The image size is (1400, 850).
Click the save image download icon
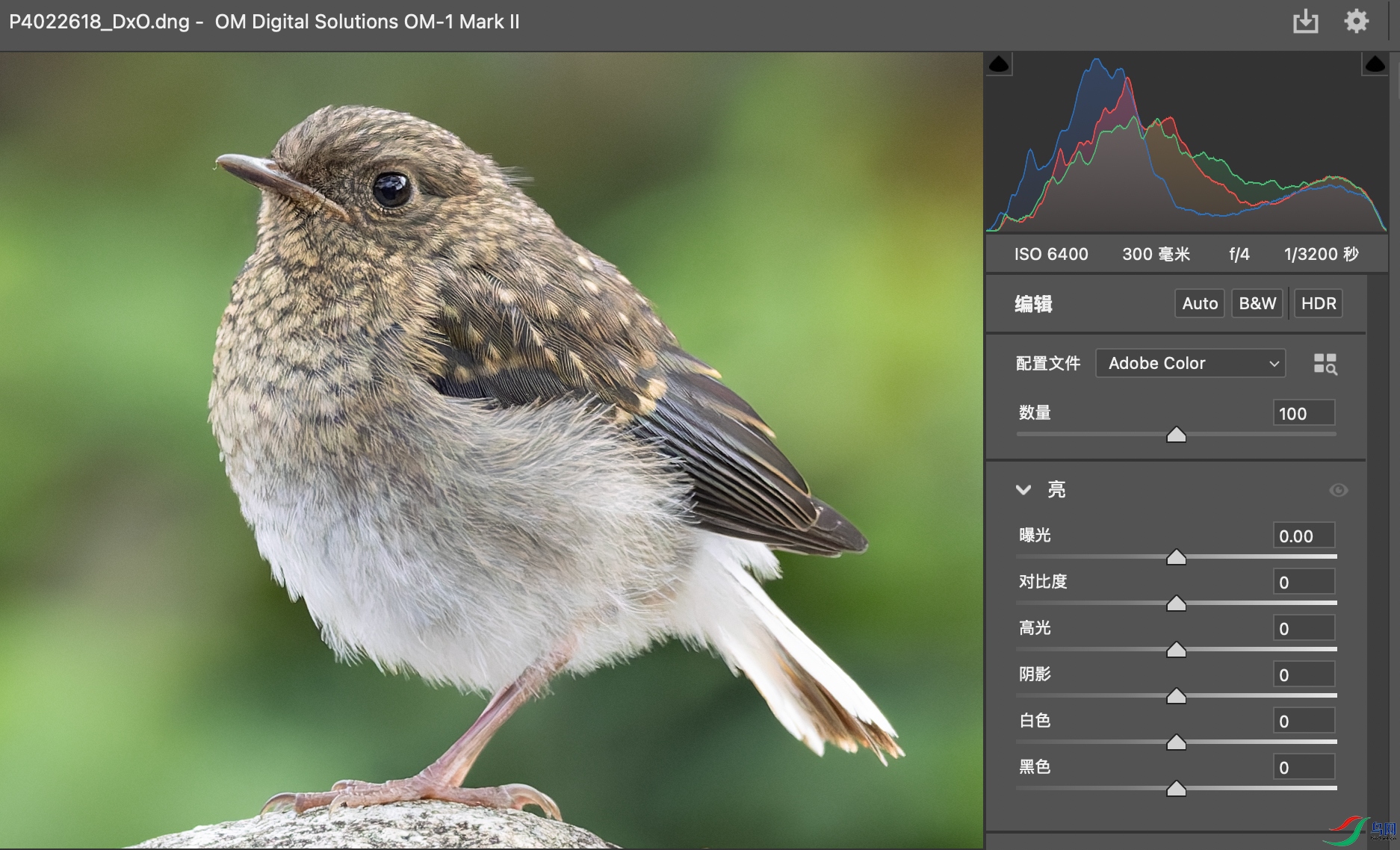[1305, 21]
